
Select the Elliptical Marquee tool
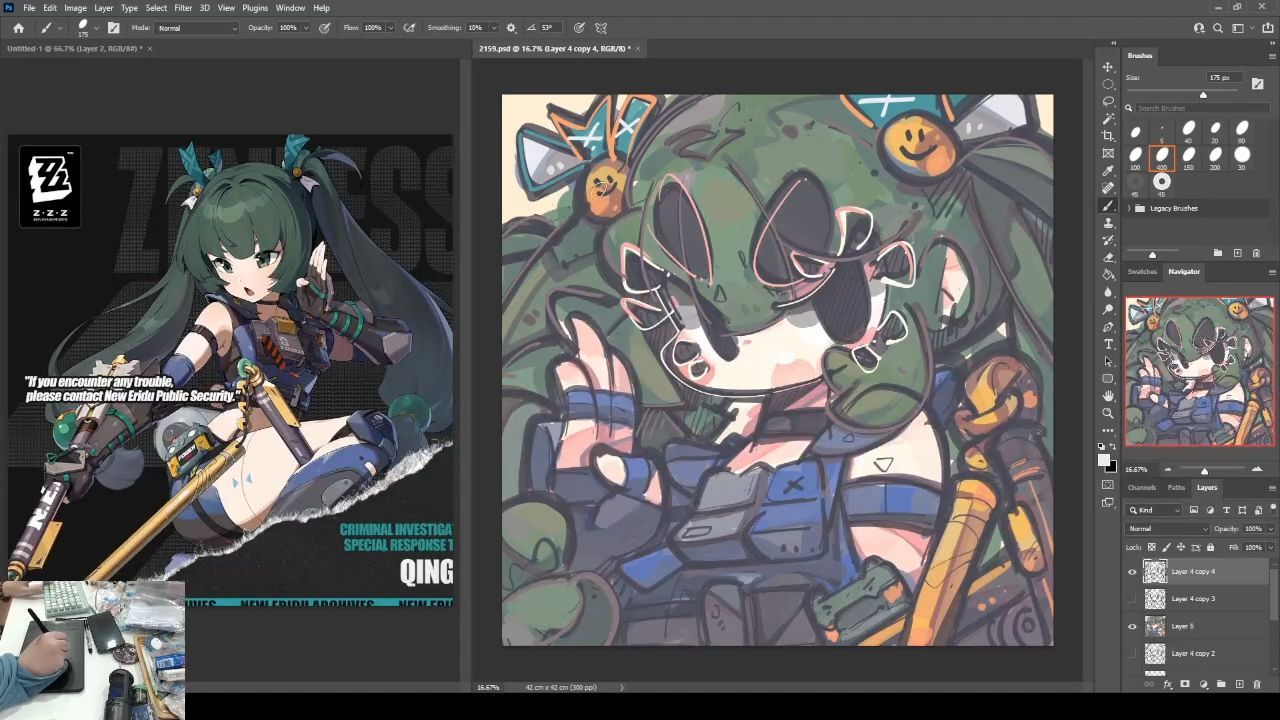point(1108,84)
